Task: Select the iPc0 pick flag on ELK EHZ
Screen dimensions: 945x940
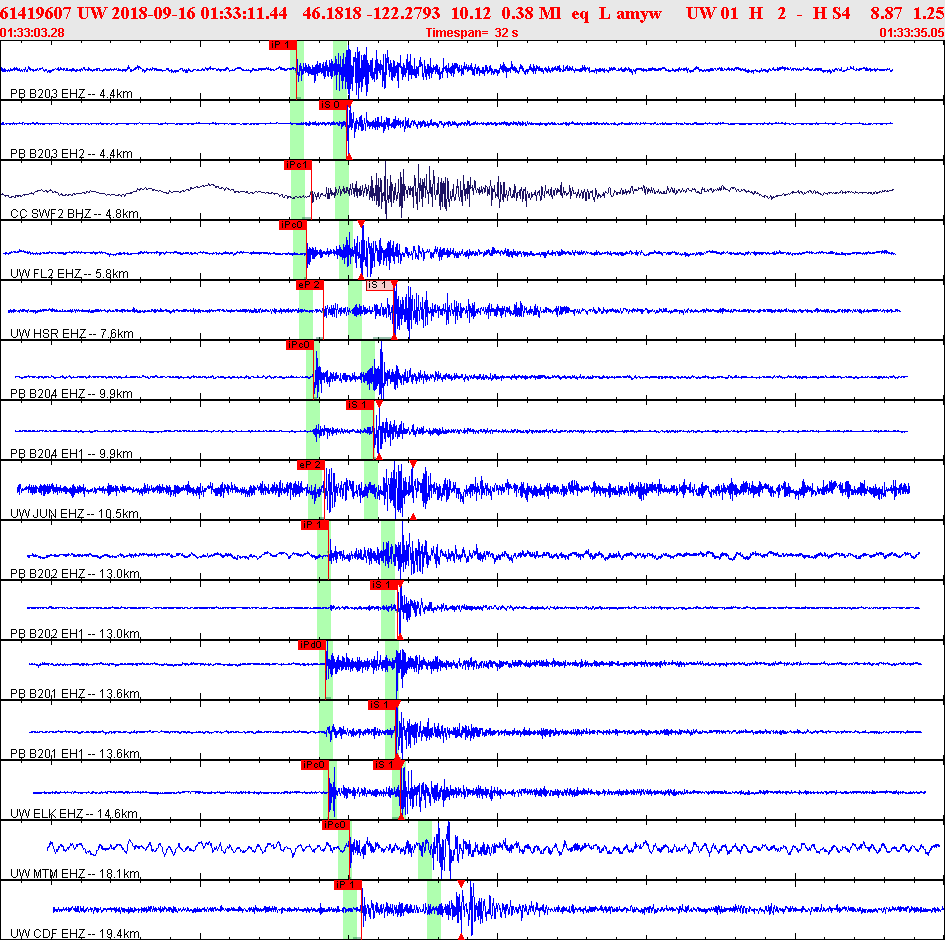Action: click(x=315, y=765)
